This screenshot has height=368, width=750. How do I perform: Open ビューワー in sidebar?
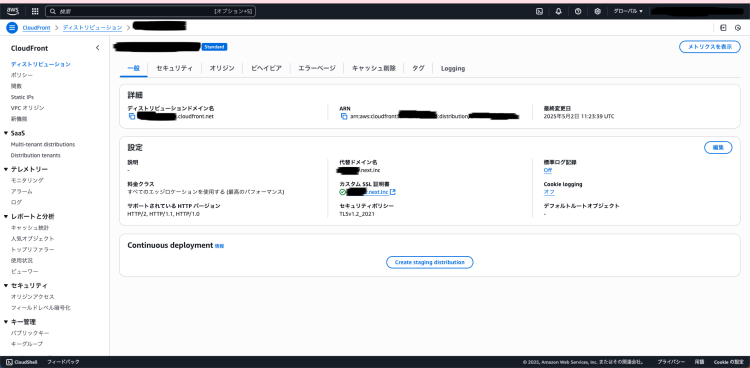[24, 271]
